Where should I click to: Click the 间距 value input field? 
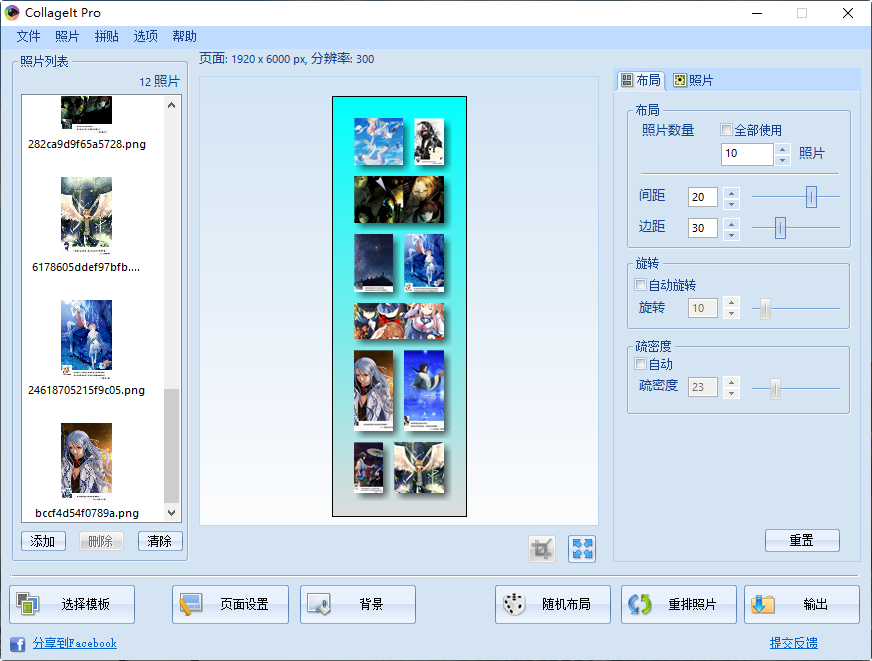702,197
